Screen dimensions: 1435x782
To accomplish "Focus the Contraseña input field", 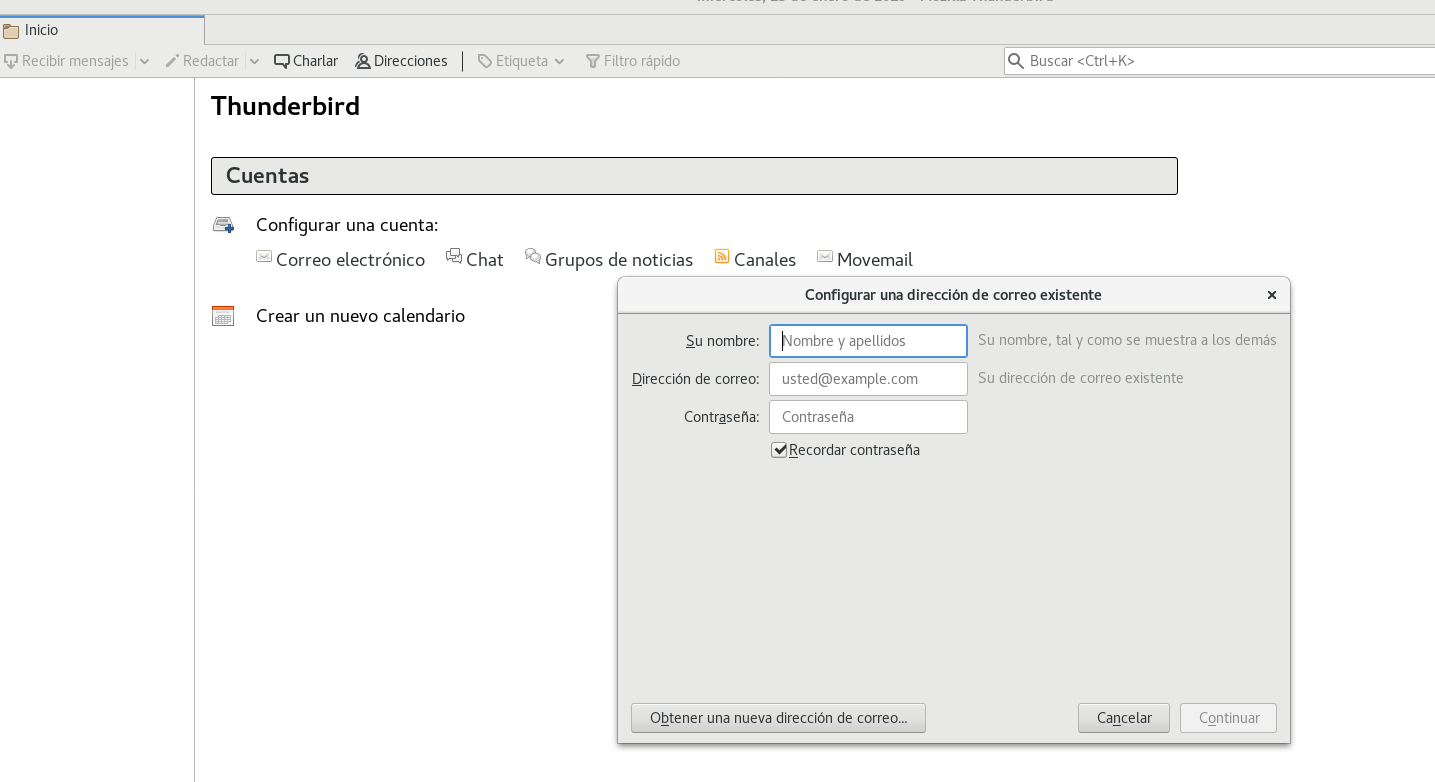I will pos(868,417).
